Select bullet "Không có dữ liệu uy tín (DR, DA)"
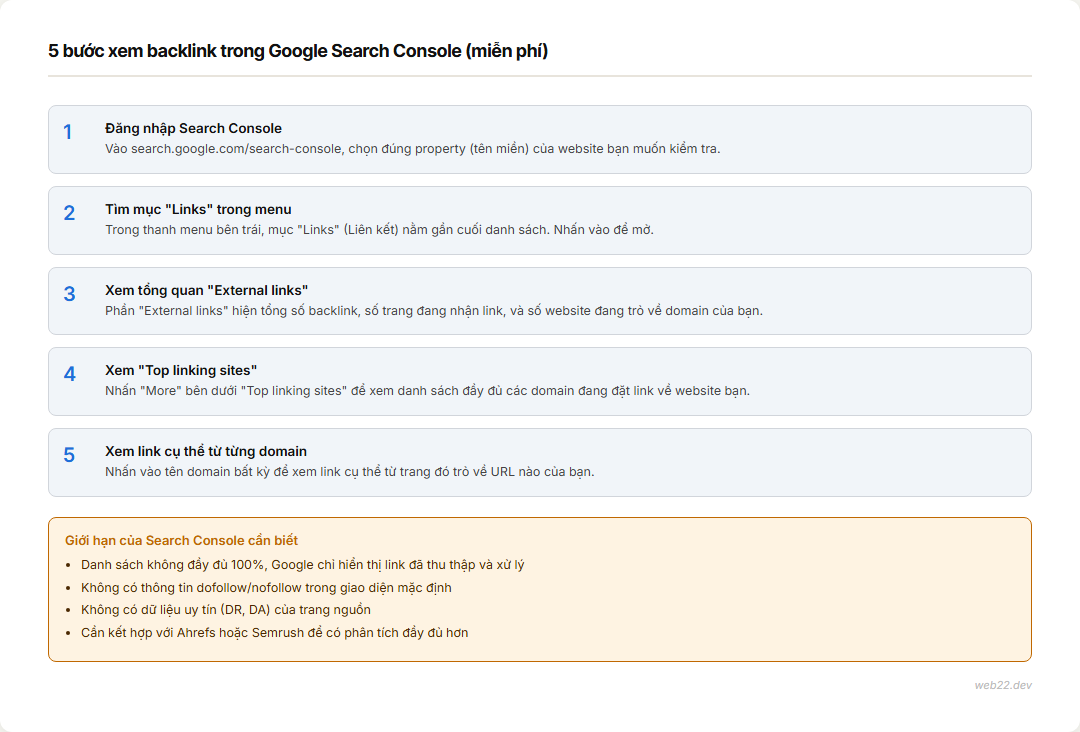This screenshot has width=1080, height=732. [226, 610]
